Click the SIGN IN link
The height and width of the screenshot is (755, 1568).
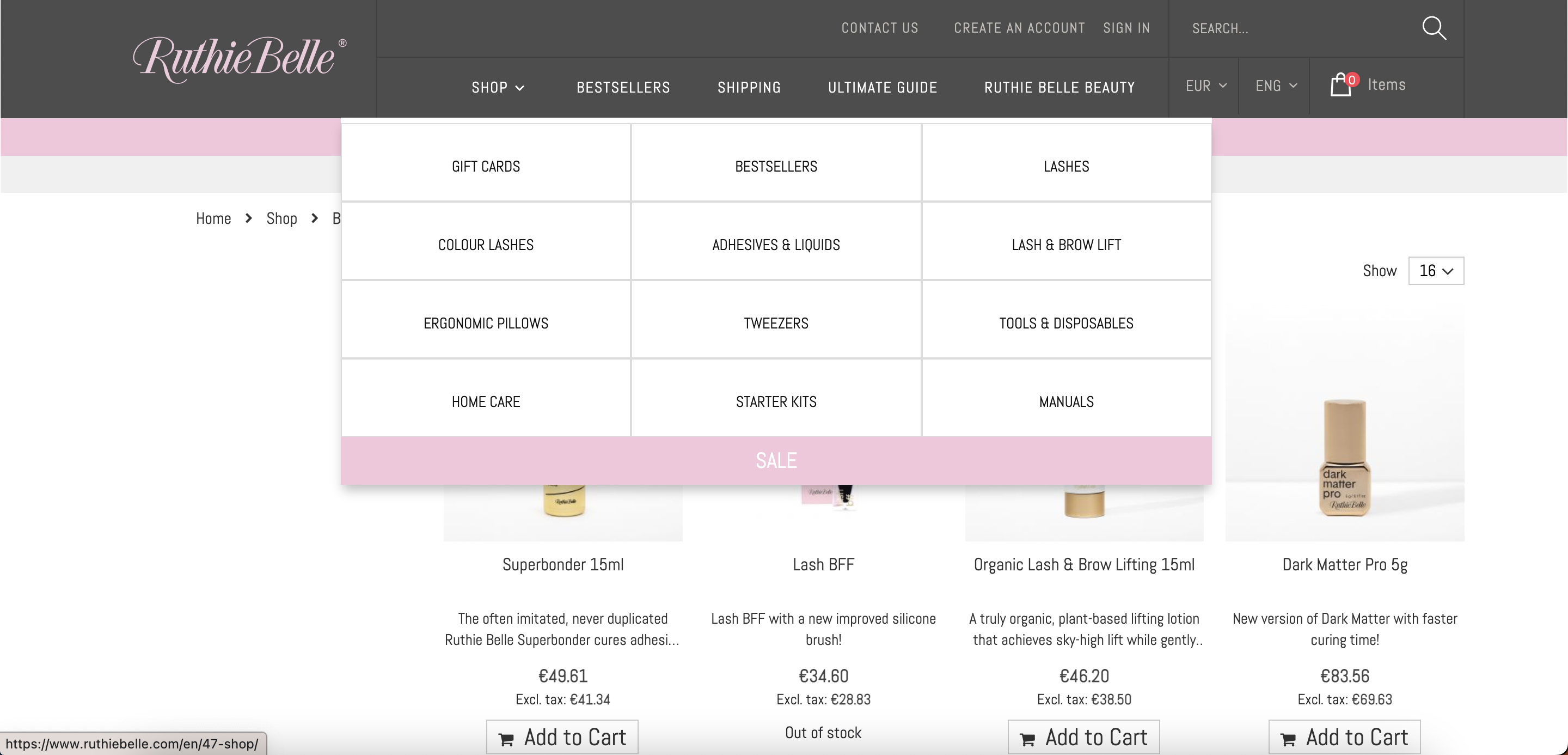[1126, 28]
